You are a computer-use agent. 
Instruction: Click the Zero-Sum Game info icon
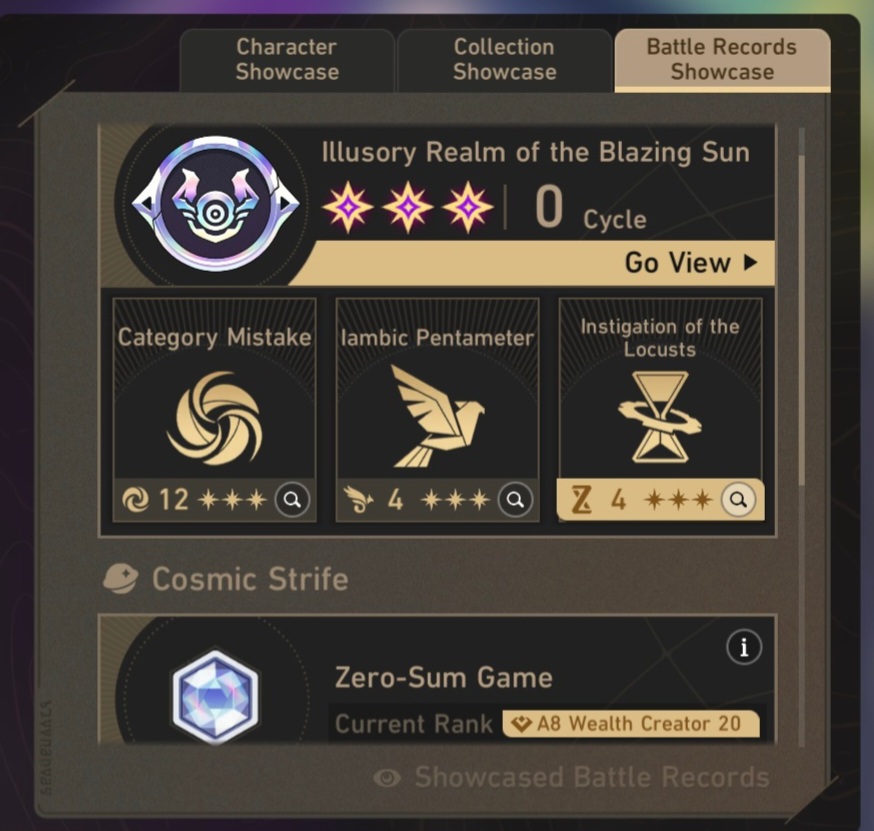coord(744,647)
